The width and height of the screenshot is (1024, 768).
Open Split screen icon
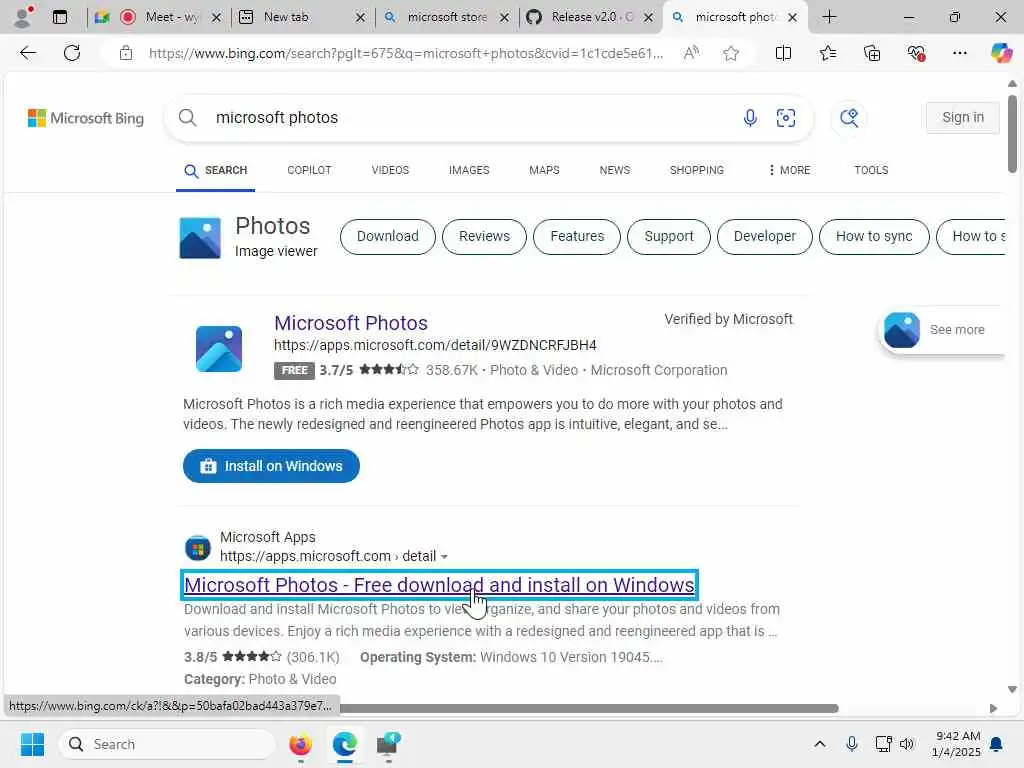pyautogui.click(x=783, y=53)
